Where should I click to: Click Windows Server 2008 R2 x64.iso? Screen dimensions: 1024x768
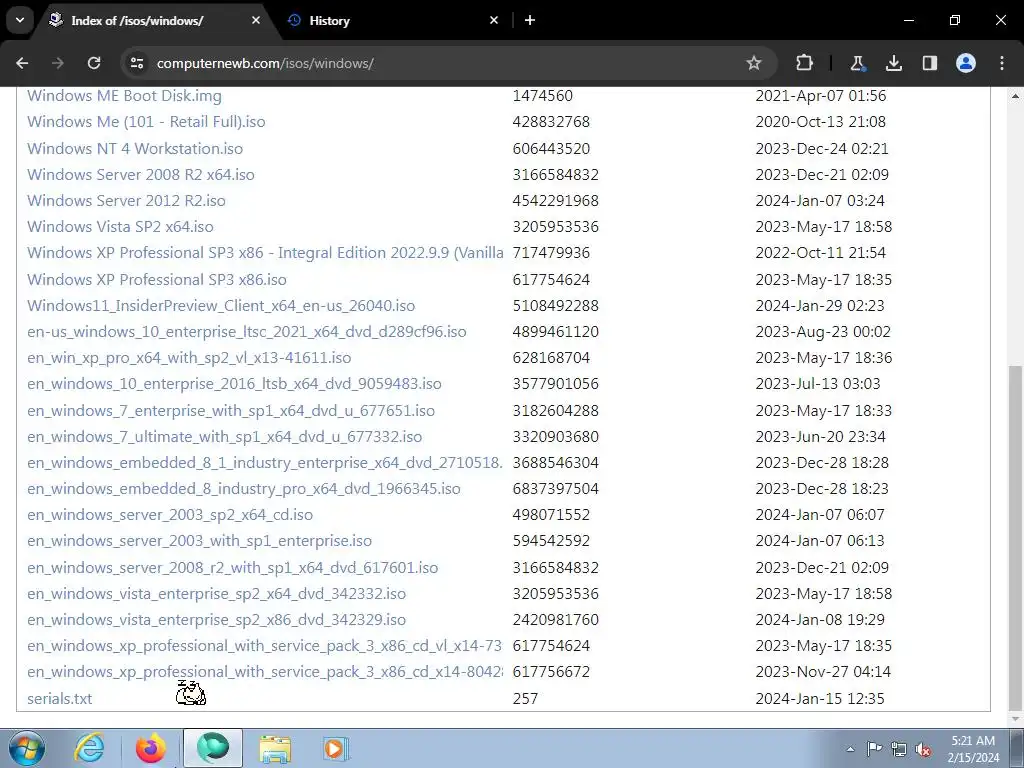140,175
